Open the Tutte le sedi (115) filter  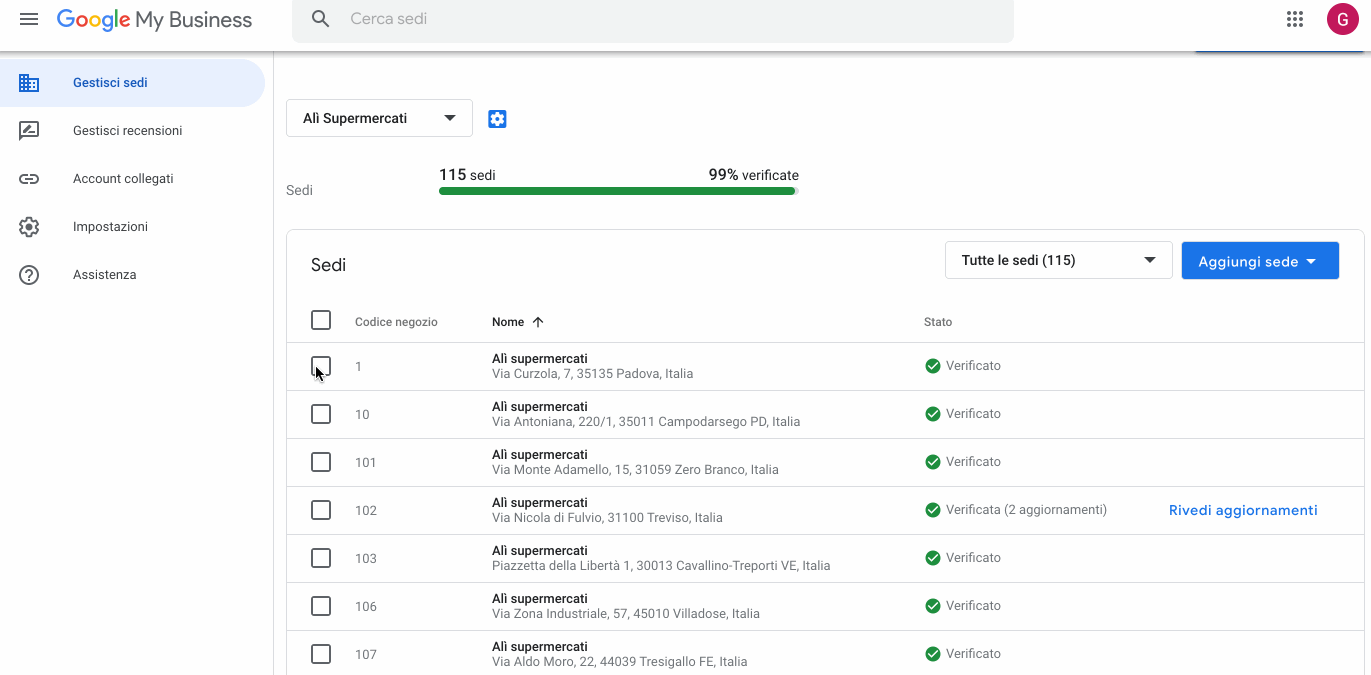(1058, 260)
